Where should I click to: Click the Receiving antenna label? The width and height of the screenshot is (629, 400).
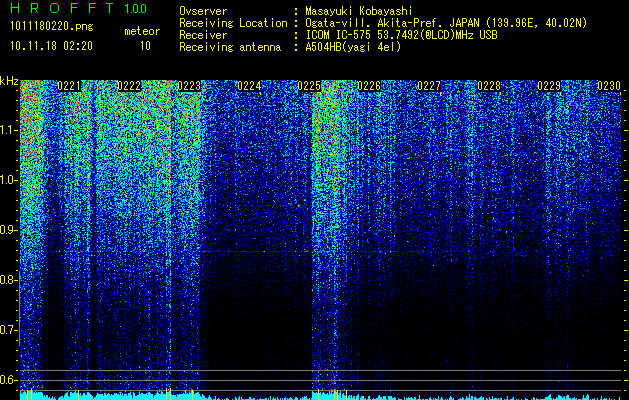tap(230, 47)
